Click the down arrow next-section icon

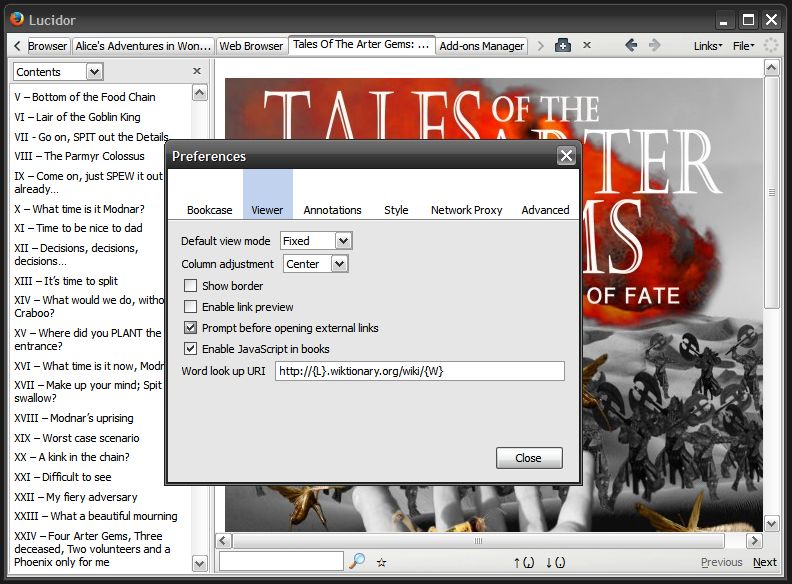coord(555,562)
